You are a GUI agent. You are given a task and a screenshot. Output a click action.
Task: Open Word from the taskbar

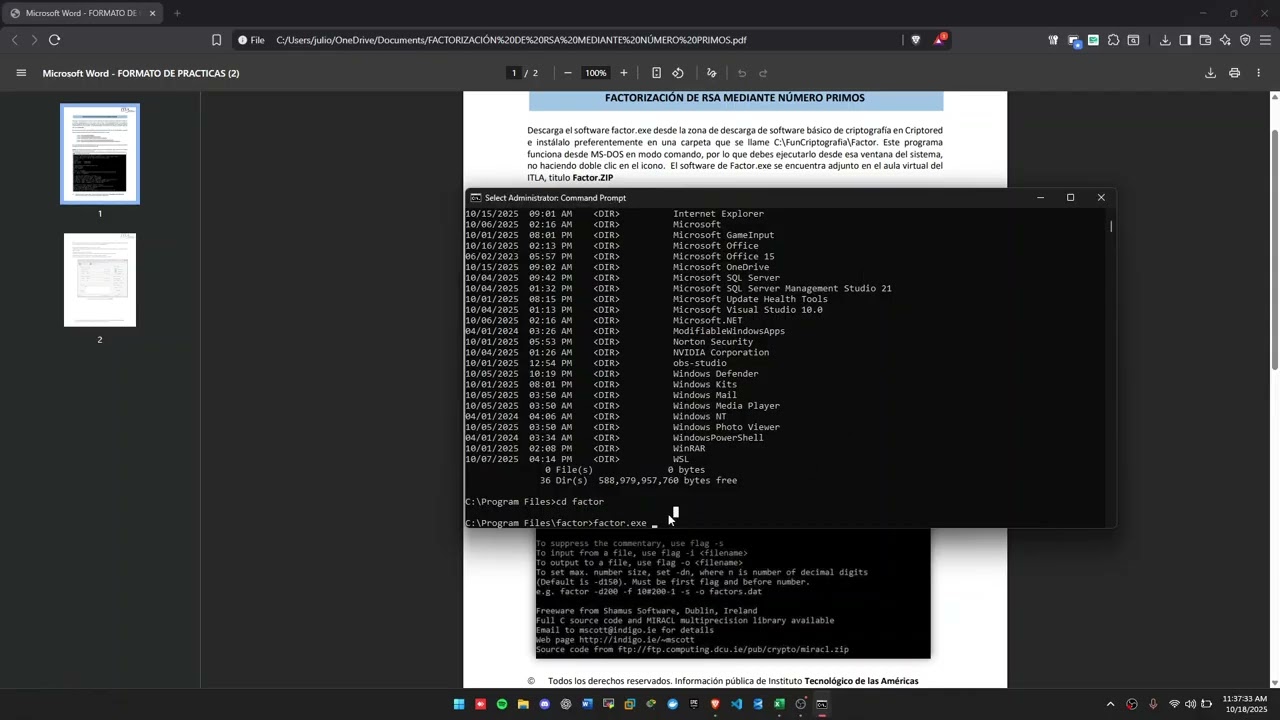[x=587, y=704]
